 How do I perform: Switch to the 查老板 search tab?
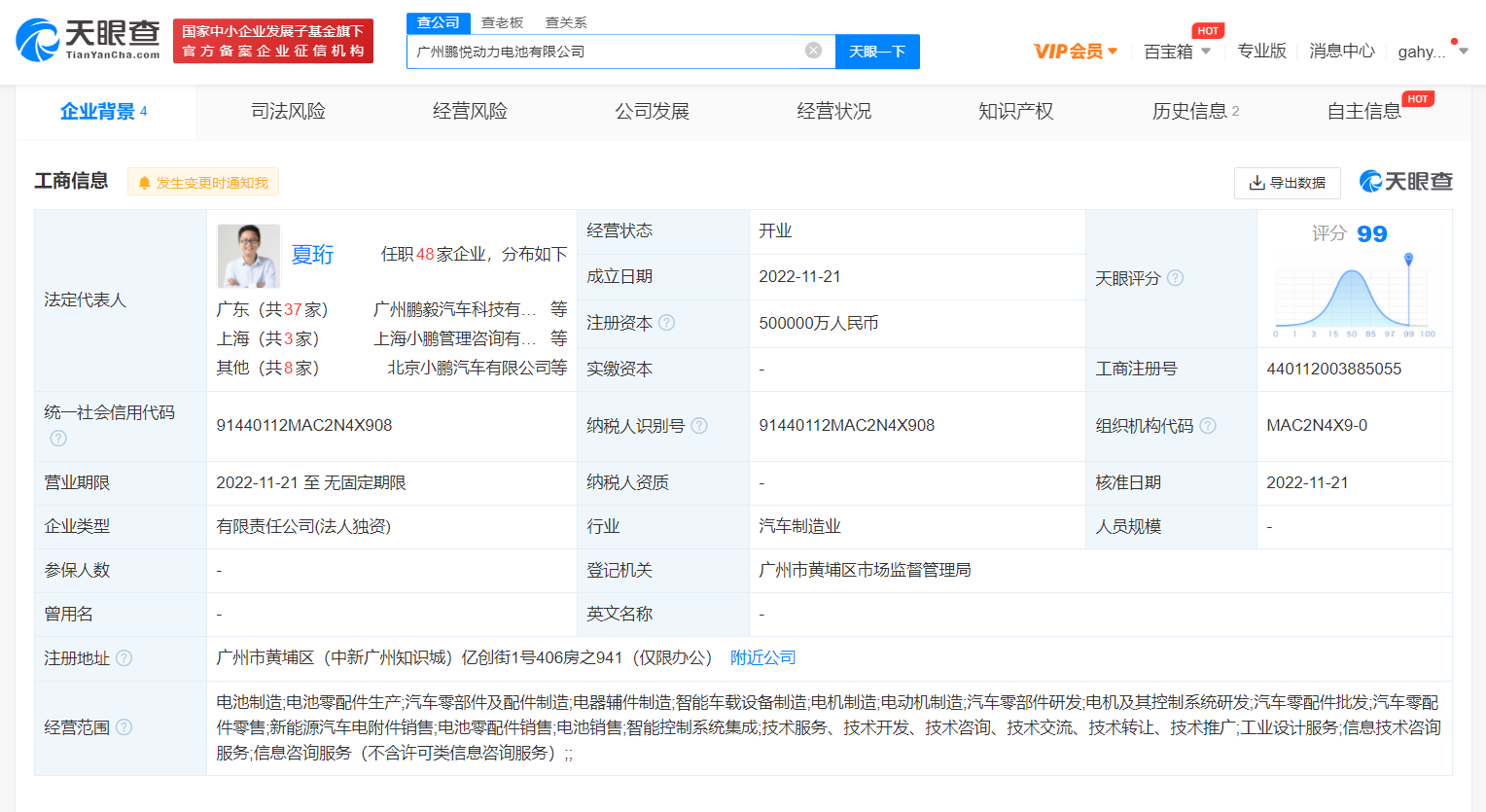503,22
